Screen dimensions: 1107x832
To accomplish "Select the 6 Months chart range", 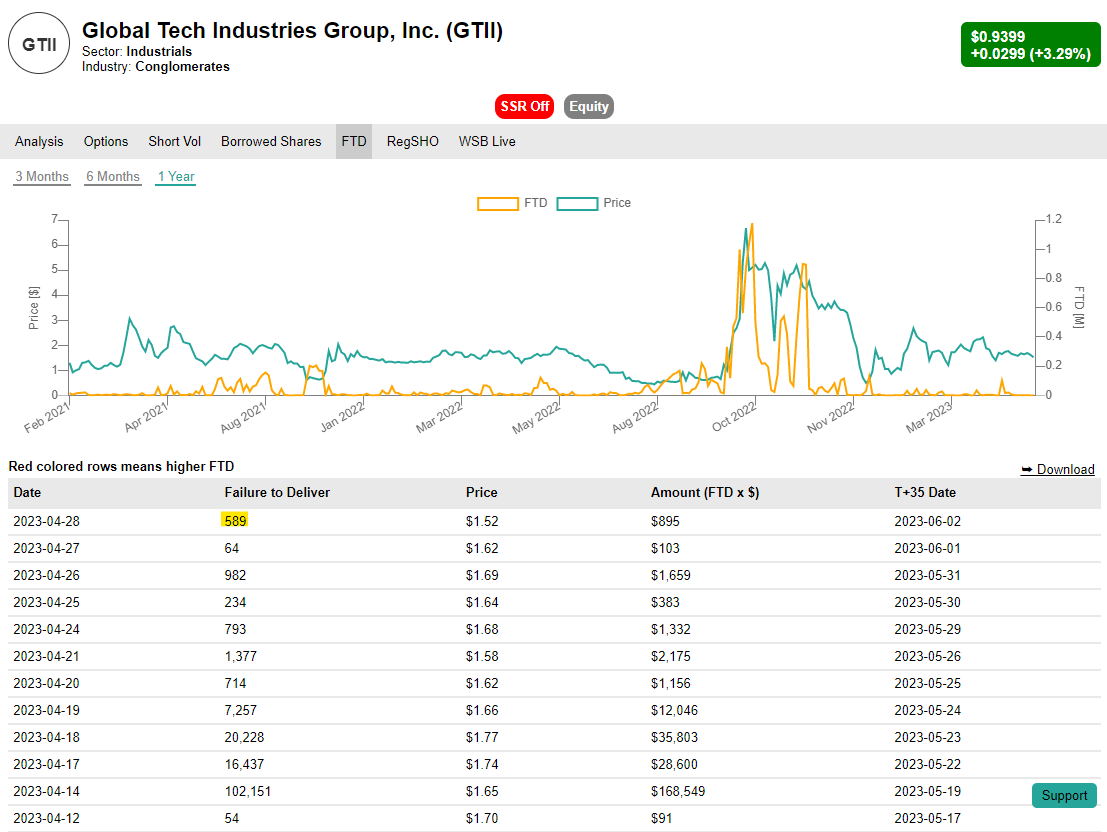I will pos(113,176).
